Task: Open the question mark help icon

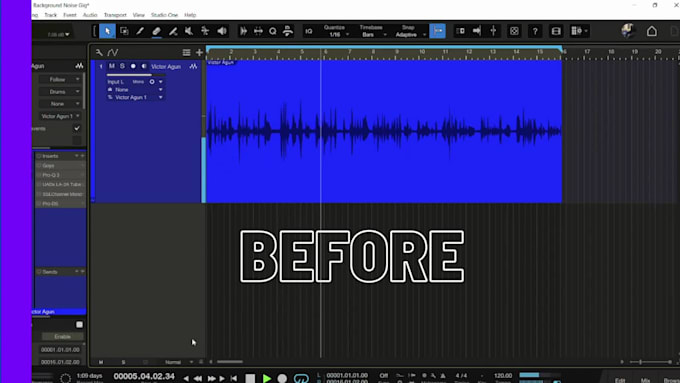Action: (535, 31)
